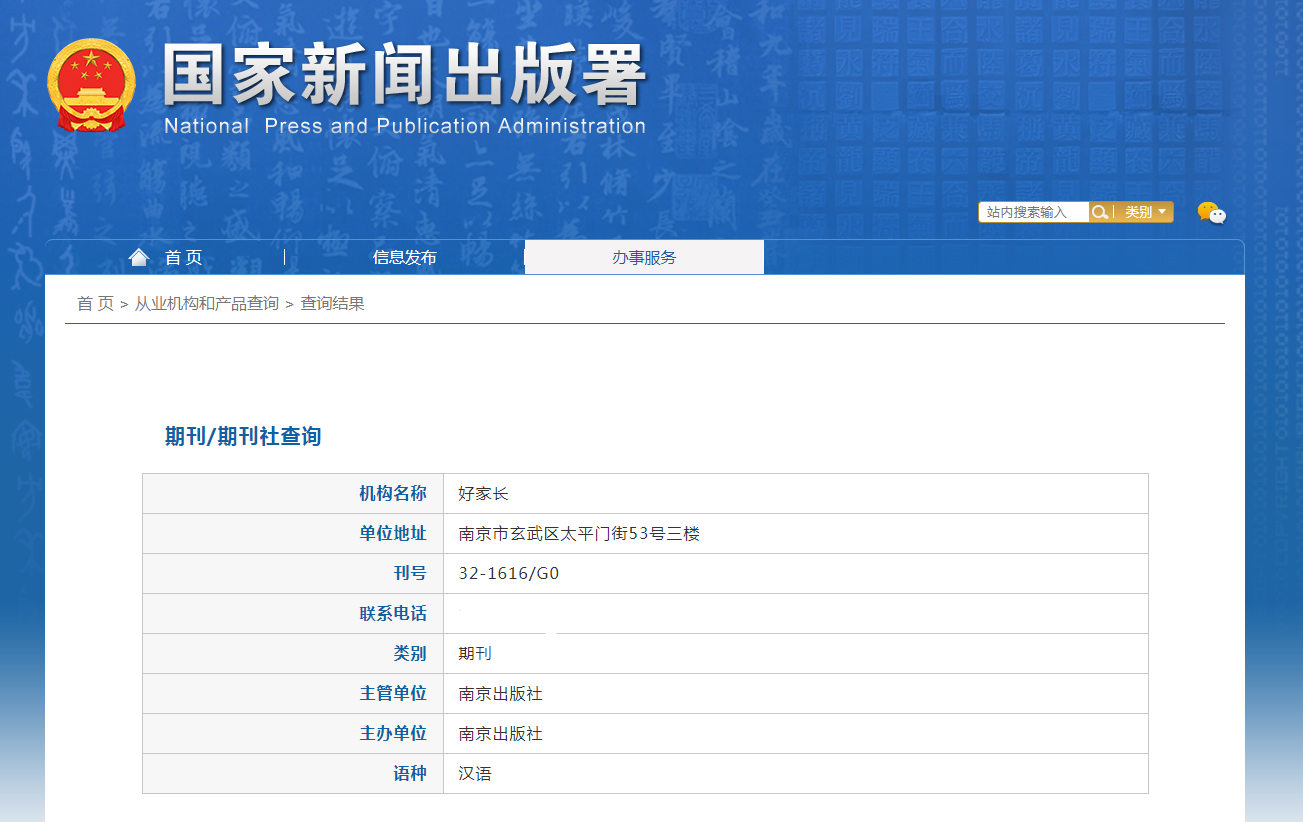Click the search magnifier icon
The width and height of the screenshot is (1303, 822).
click(x=1100, y=212)
